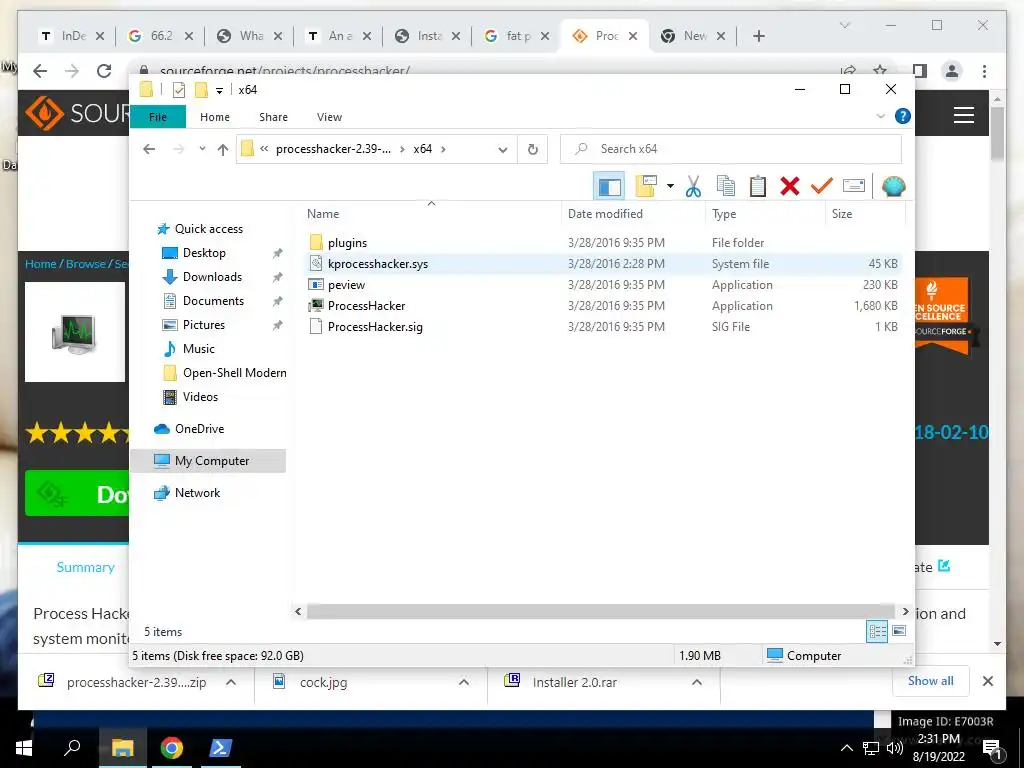This screenshot has height=768, width=1024.
Task: Click the quick access properties checkmark icon
Action: point(178,89)
